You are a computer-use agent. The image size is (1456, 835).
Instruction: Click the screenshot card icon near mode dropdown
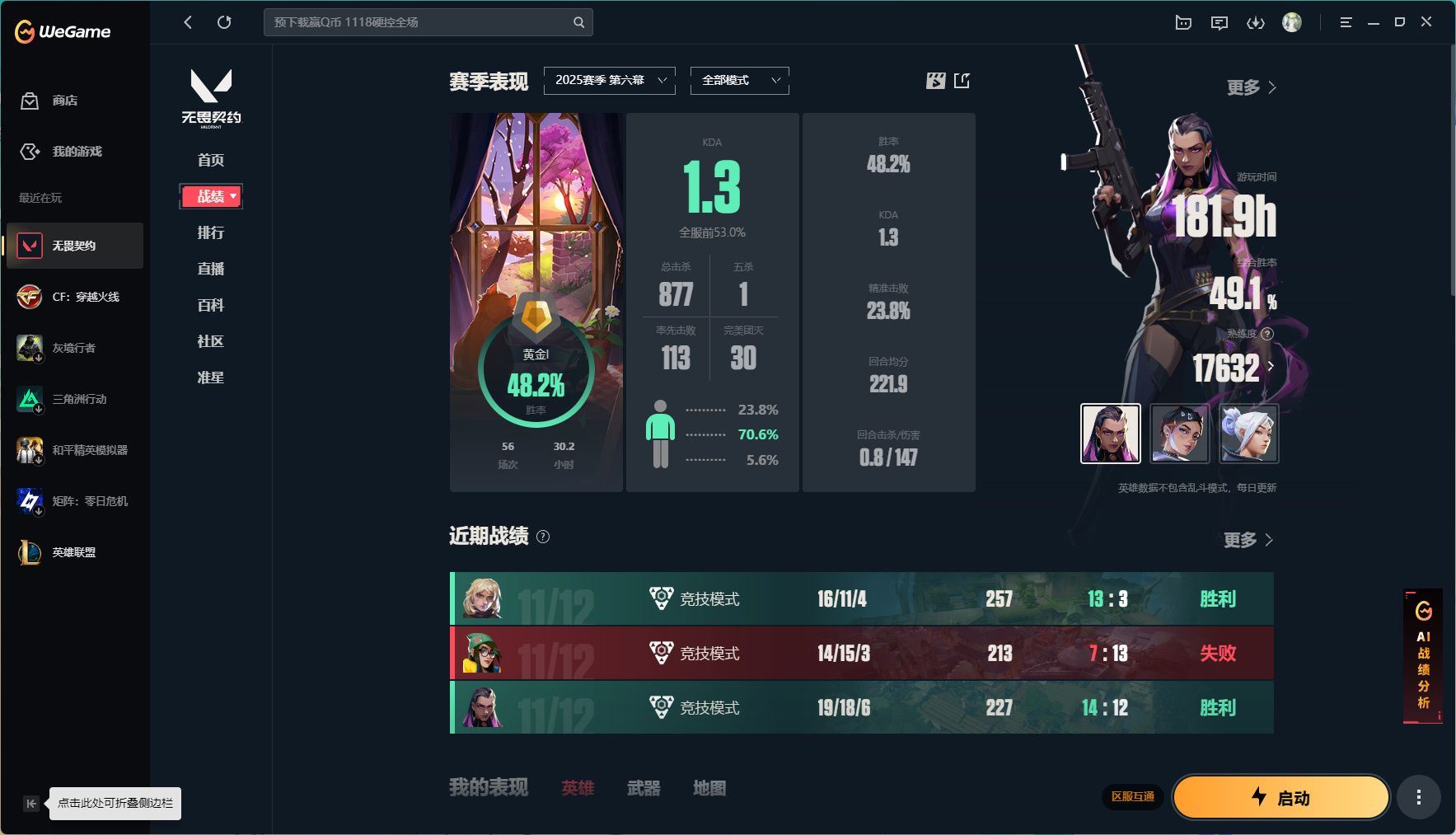point(935,81)
